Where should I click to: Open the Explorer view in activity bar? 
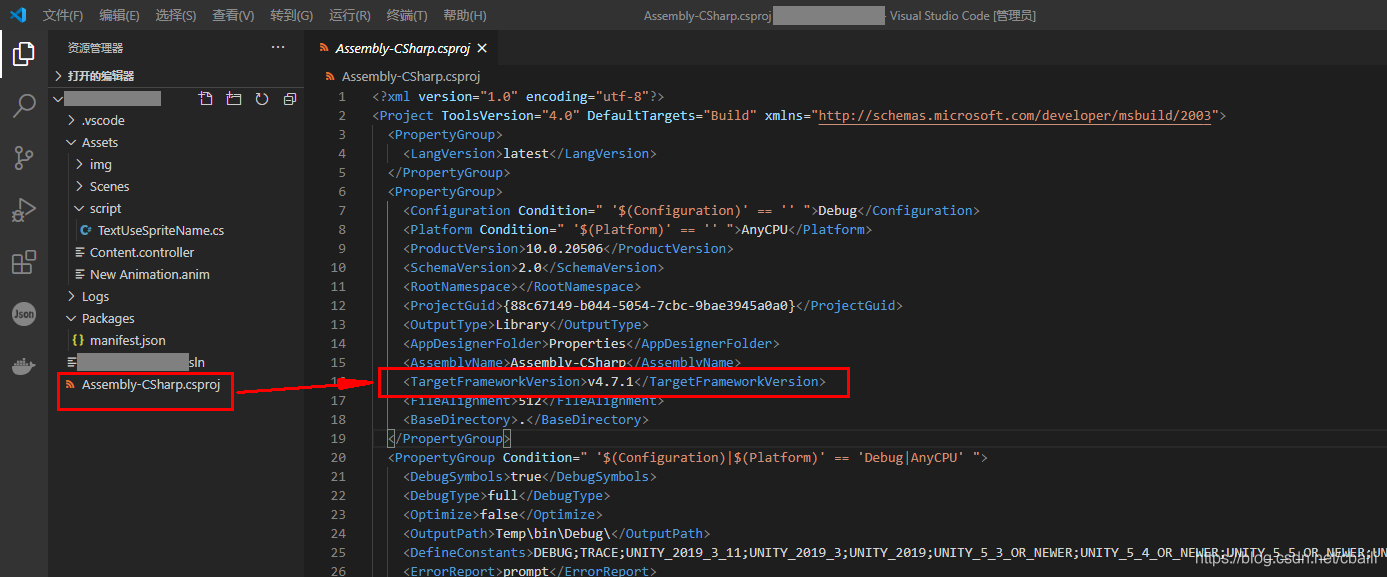[x=24, y=53]
